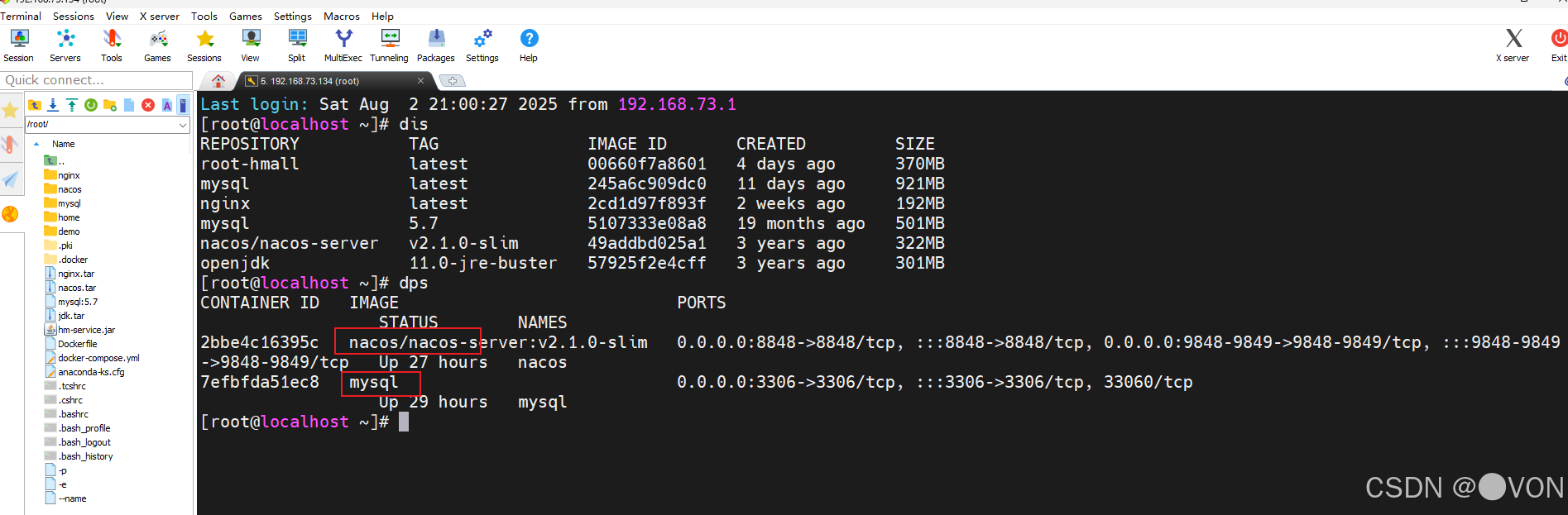Select the .docker folder

point(66,260)
